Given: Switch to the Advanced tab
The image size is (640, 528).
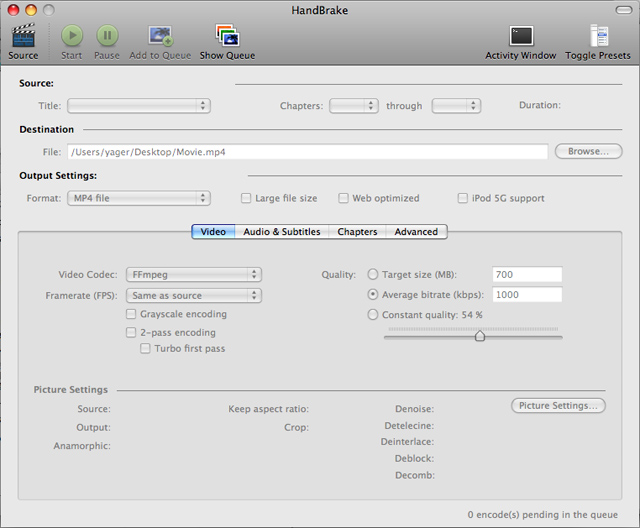Looking at the screenshot, I should [x=416, y=231].
